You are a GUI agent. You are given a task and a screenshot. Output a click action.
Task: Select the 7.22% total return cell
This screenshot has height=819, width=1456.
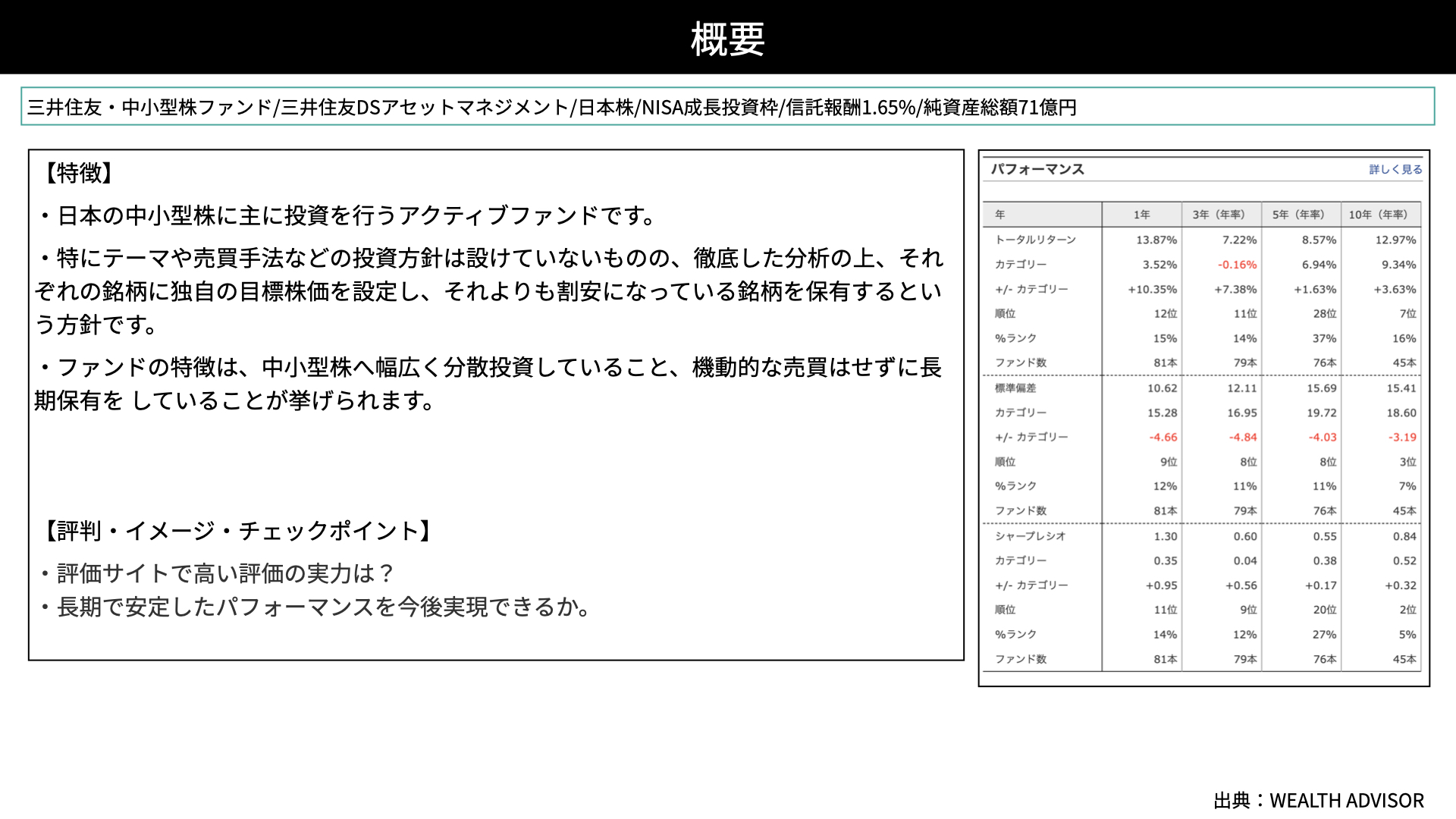coord(1239,240)
